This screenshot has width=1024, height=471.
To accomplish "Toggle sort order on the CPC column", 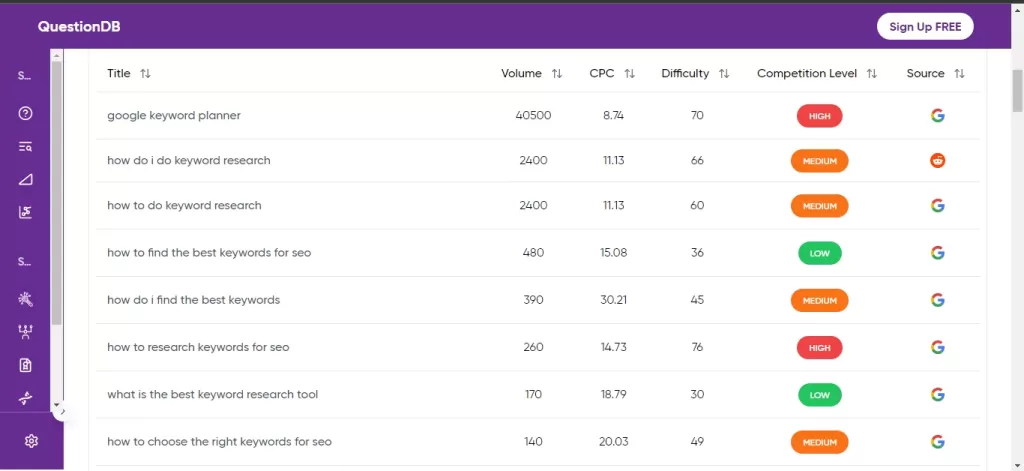I will tap(629, 74).
